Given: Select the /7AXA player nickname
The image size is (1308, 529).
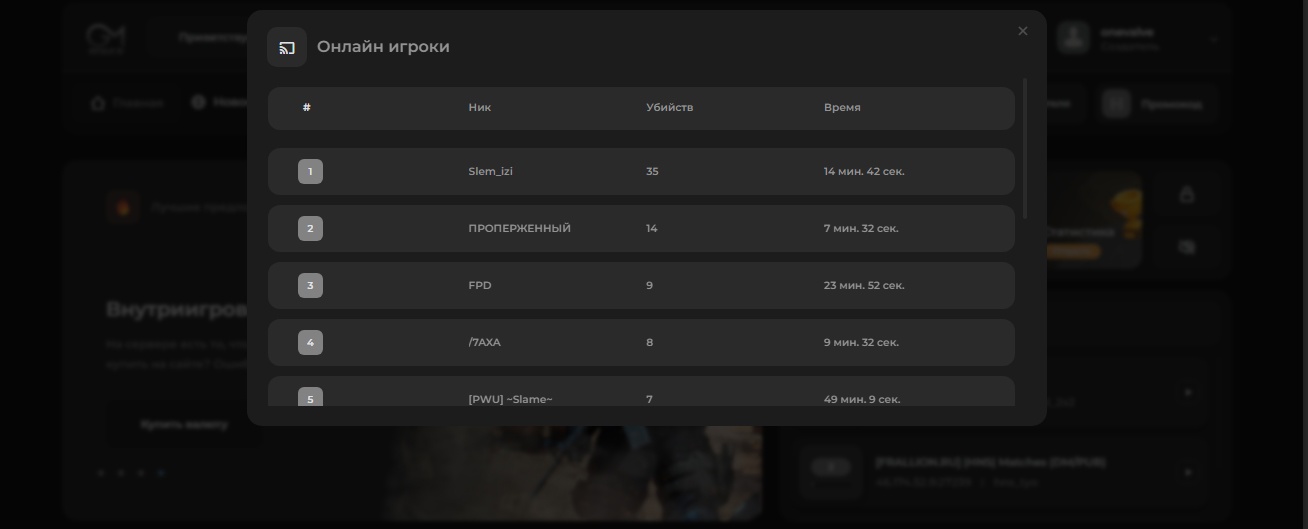Looking at the screenshot, I should (x=484, y=343).
